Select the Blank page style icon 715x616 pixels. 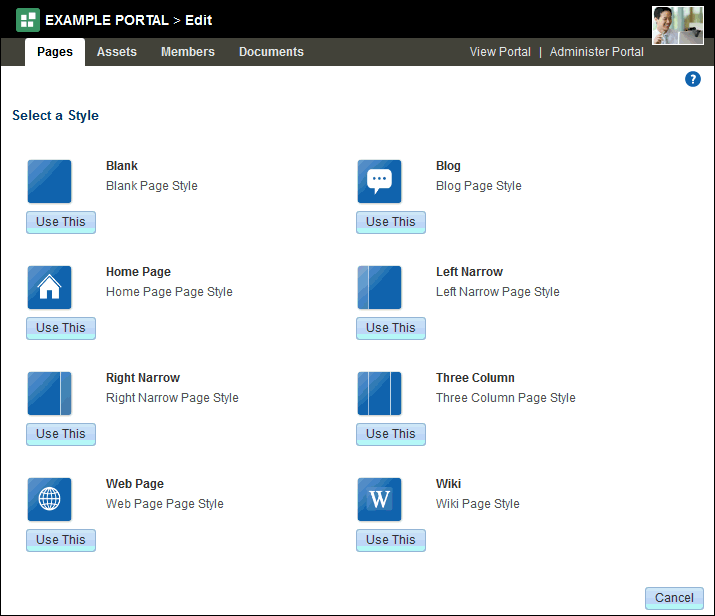(x=49, y=181)
